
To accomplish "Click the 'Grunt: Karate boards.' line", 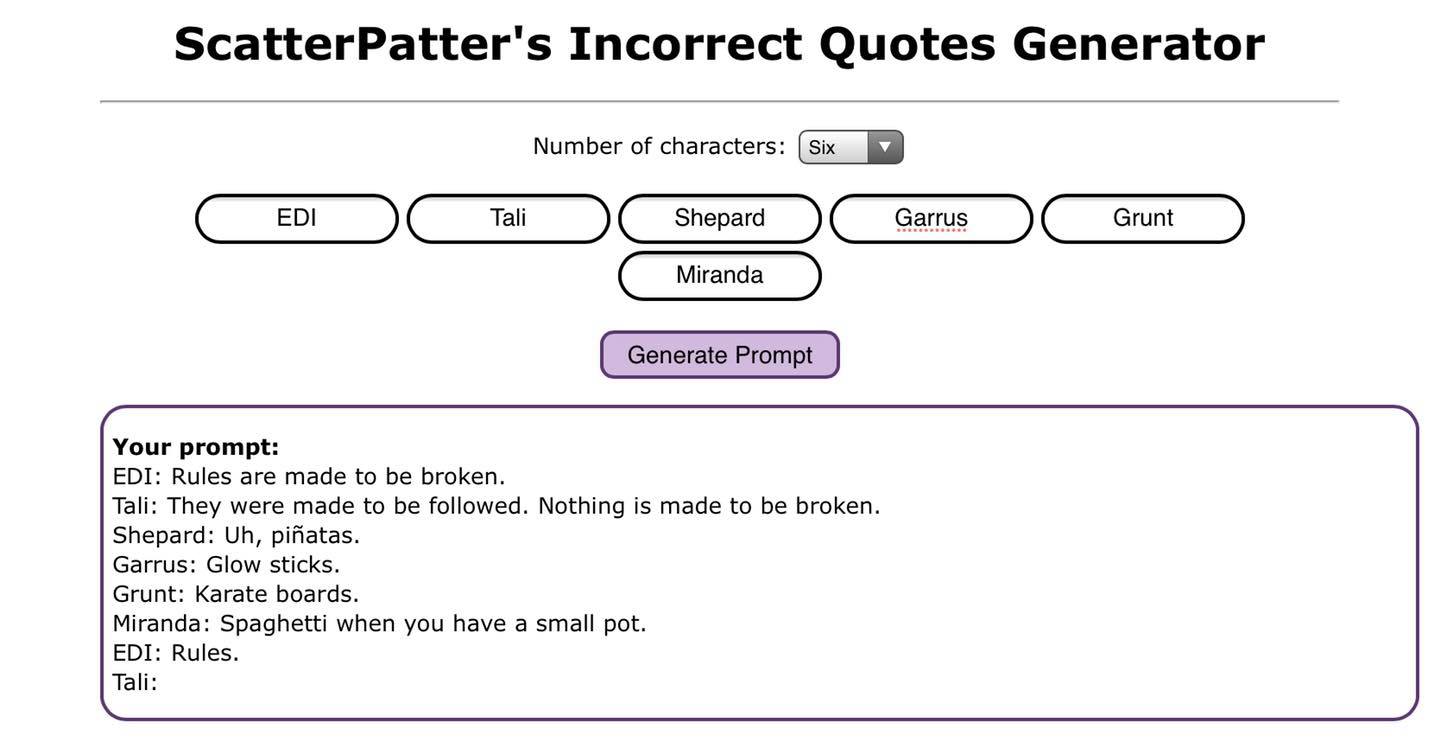I will (x=236, y=594).
